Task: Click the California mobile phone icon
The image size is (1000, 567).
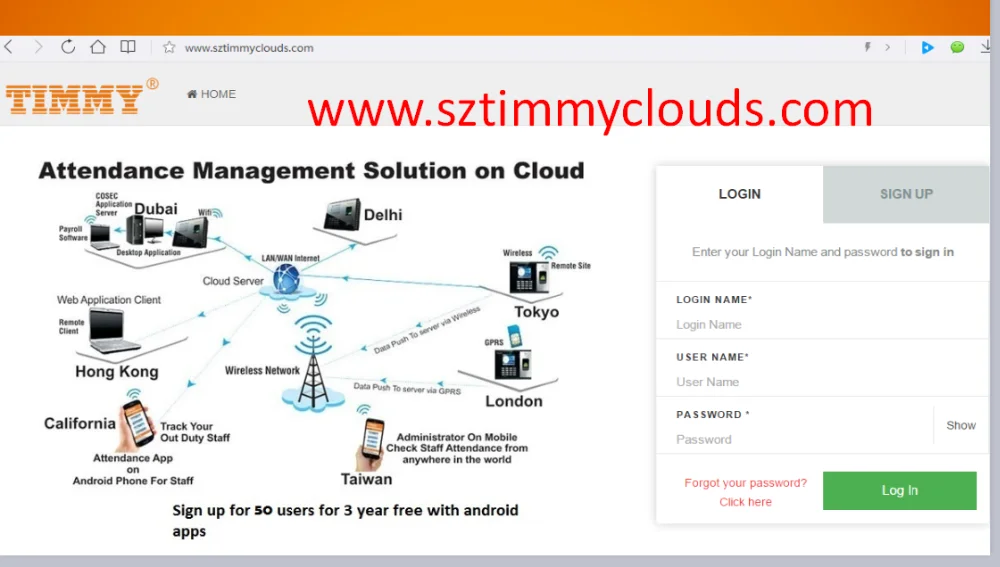Action: (136, 423)
